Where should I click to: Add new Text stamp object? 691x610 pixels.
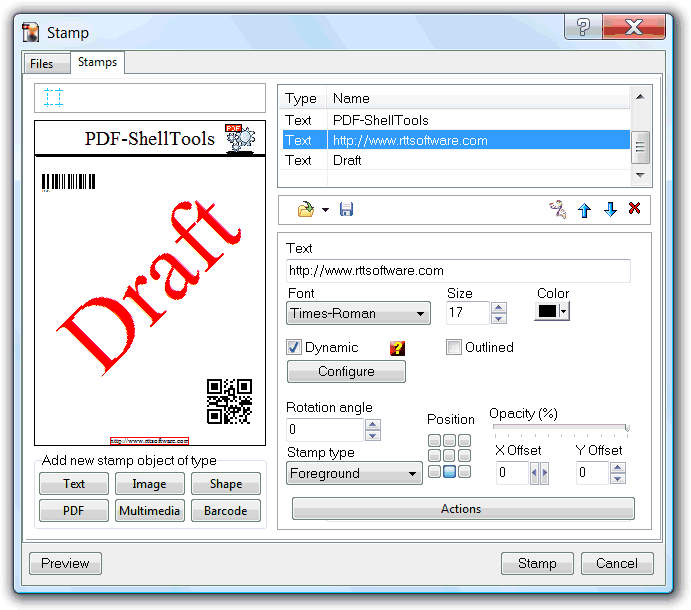tap(74, 484)
